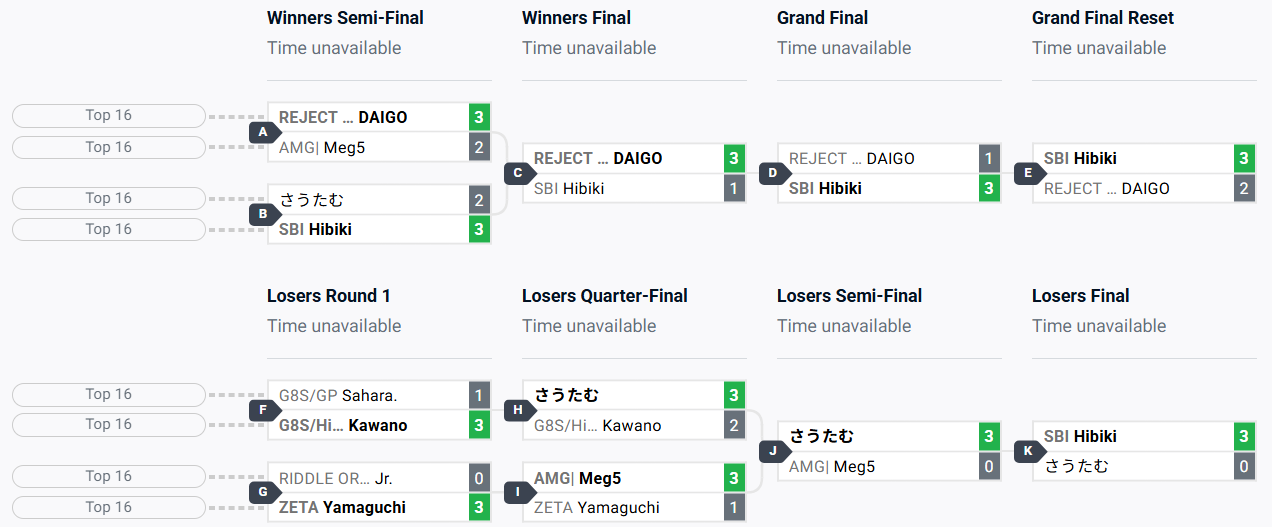
Task: Open match H badge in Losers Quarter-Final
Action: 518,410
